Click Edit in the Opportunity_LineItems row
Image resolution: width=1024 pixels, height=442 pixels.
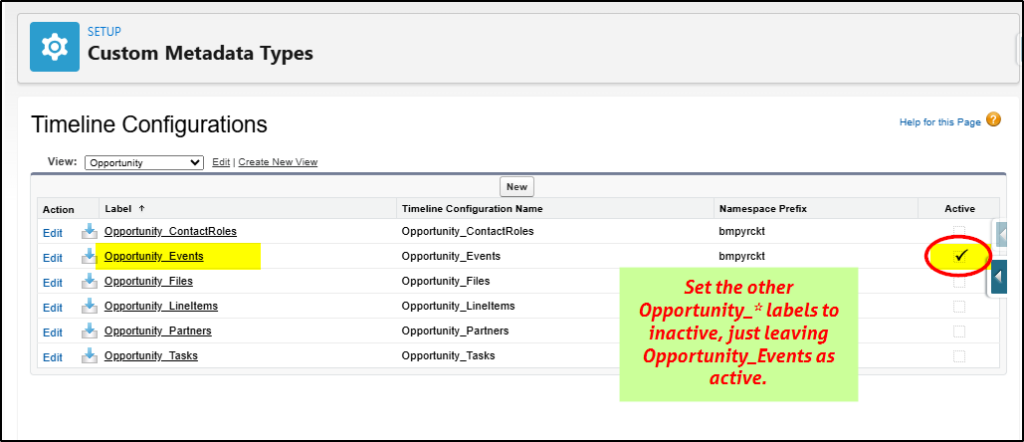click(x=52, y=308)
